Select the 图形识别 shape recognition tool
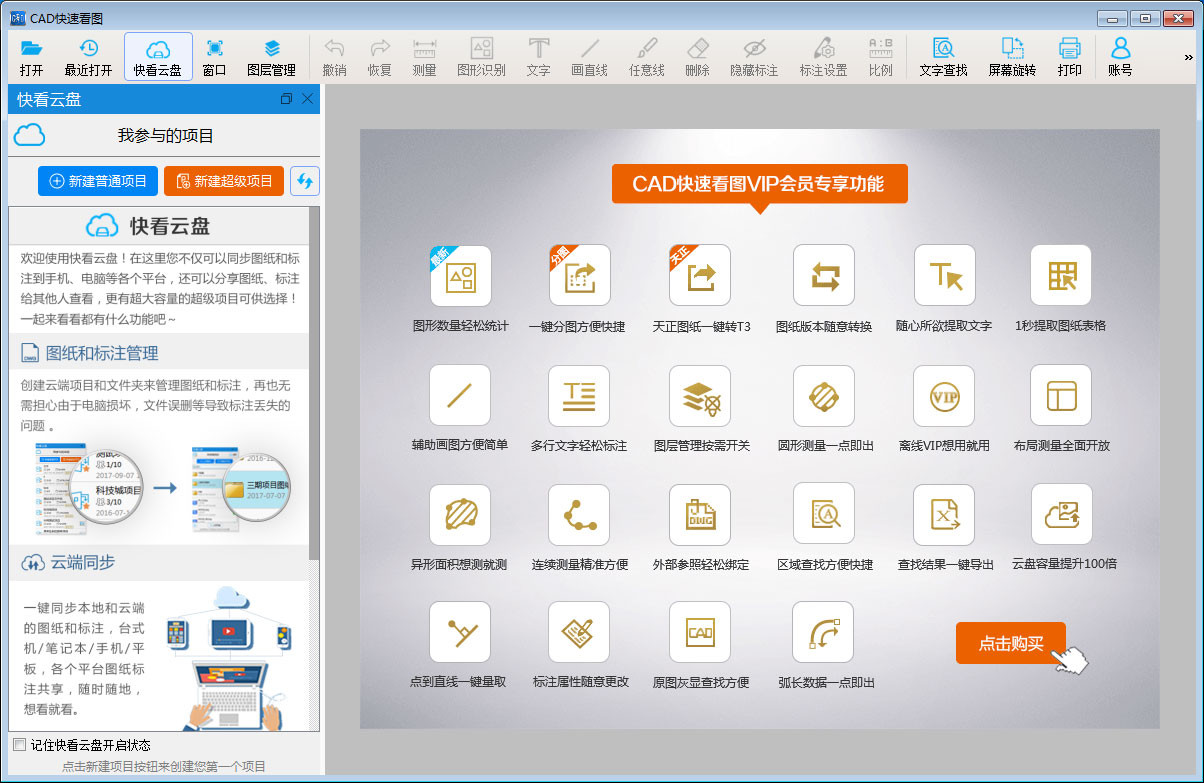Screen dimensions: 1204x783 482,57
